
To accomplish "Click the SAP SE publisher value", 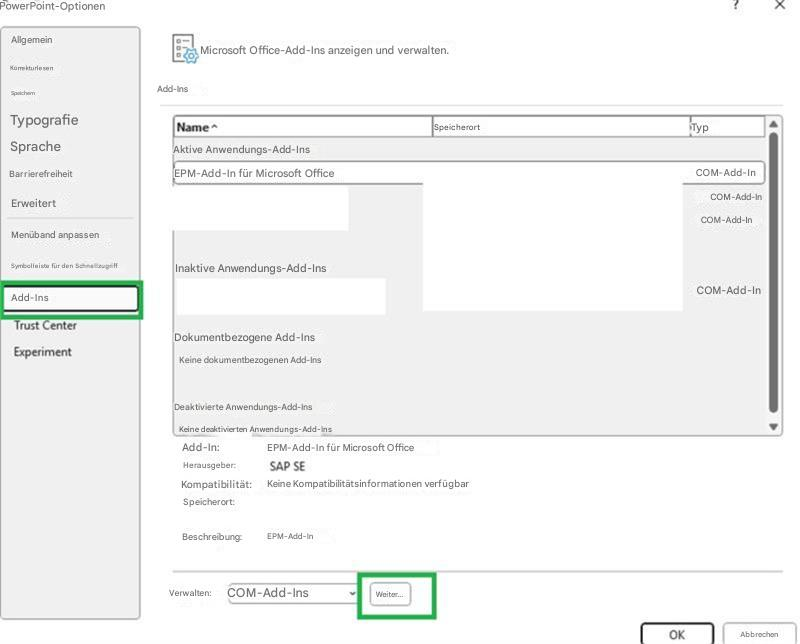I will point(287,466).
